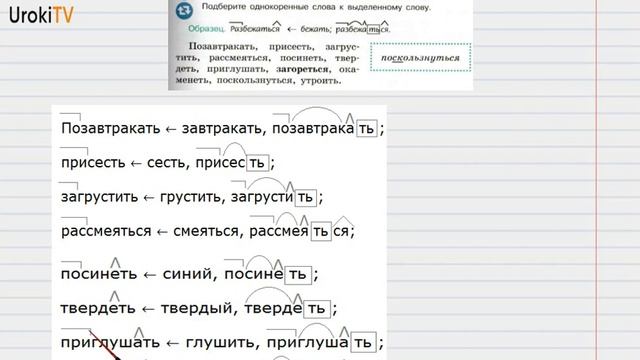Click the boxed "ть" in parsed рассмеяться
This screenshot has width=640, height=360.
[321, 231]
